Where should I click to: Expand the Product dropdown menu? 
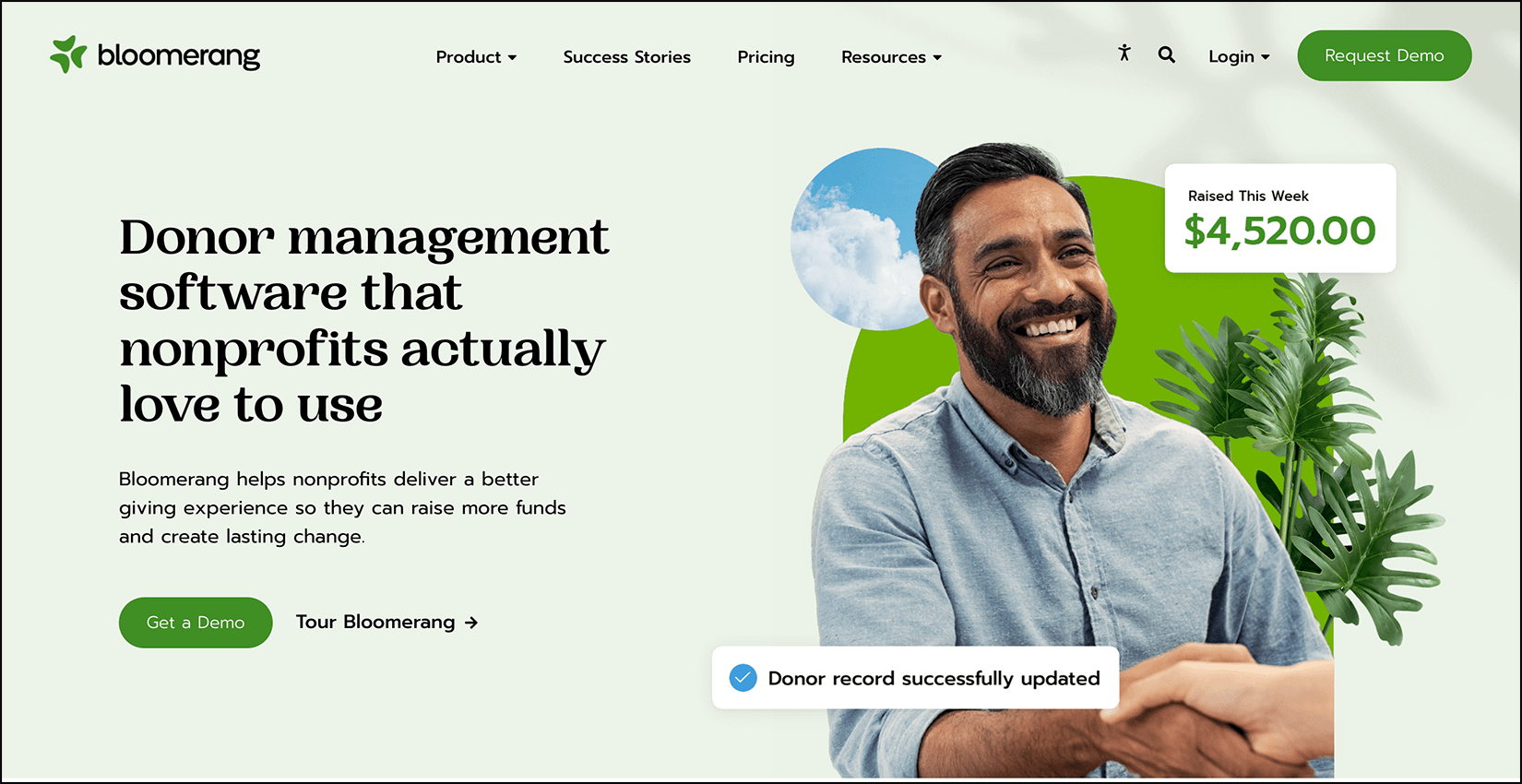[x=476, y=57]
